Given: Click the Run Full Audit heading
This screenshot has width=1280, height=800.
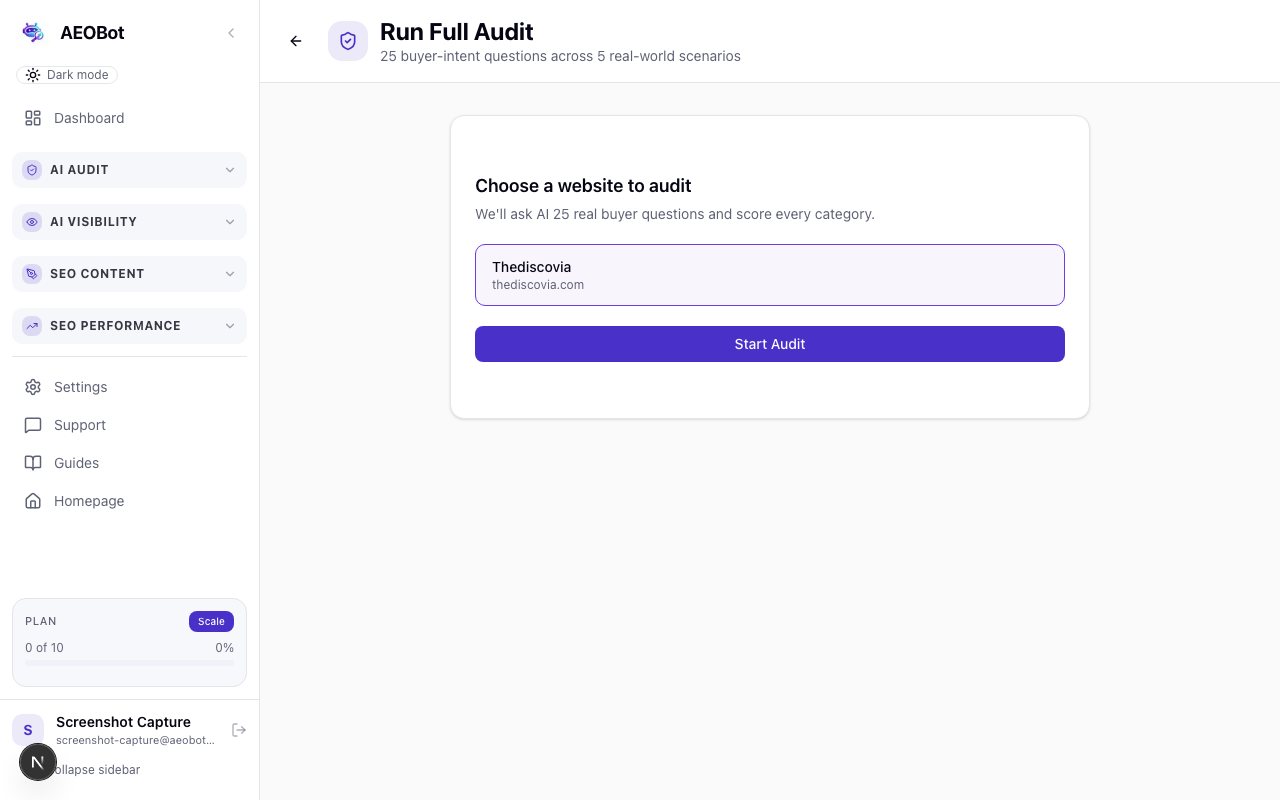Looking at the screenshot, I should click(x=457, y=32).
